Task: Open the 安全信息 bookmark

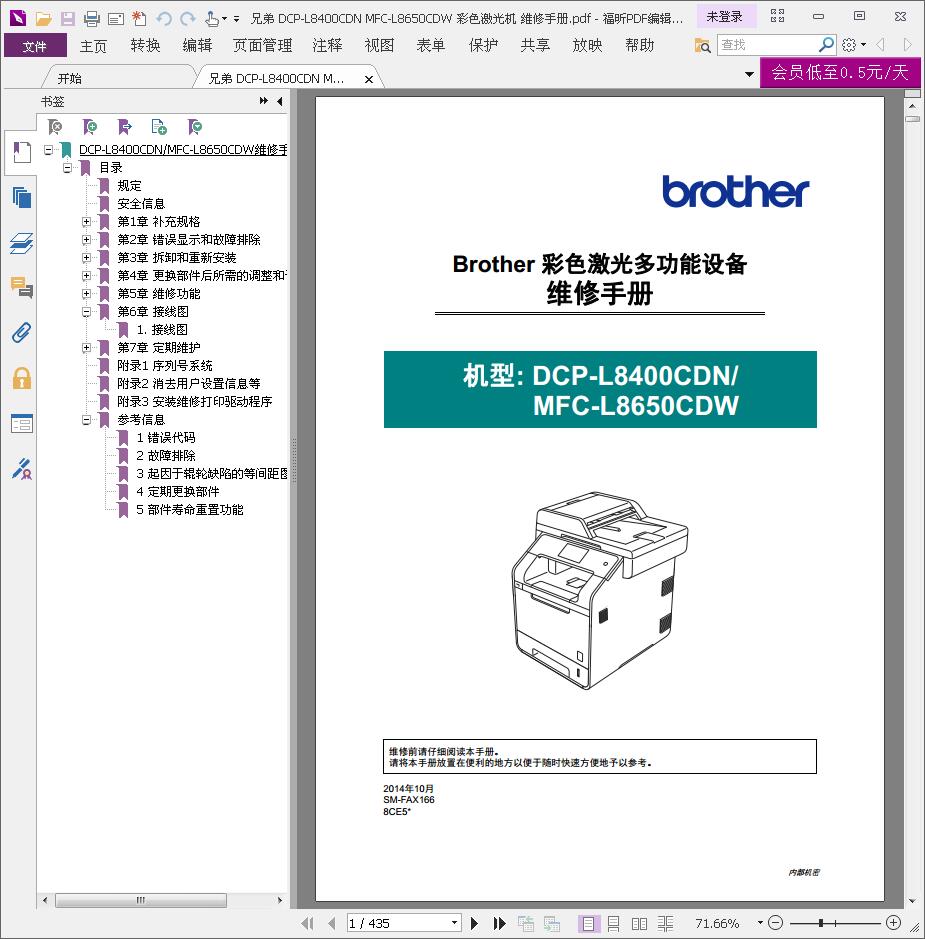Action: click(141, 204)
